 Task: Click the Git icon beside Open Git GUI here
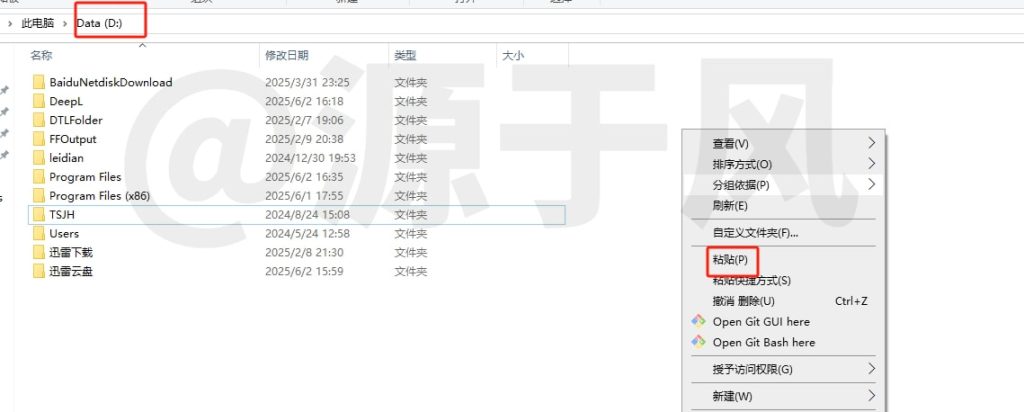(699, 321)
